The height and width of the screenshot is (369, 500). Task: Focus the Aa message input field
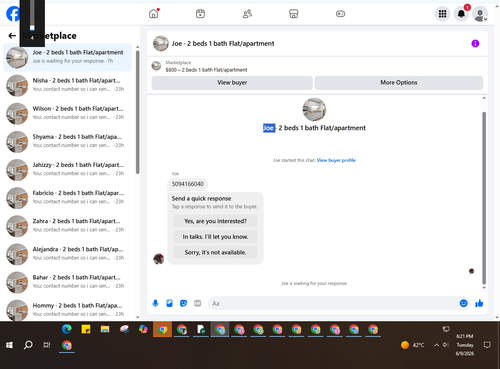click(333, 303)
